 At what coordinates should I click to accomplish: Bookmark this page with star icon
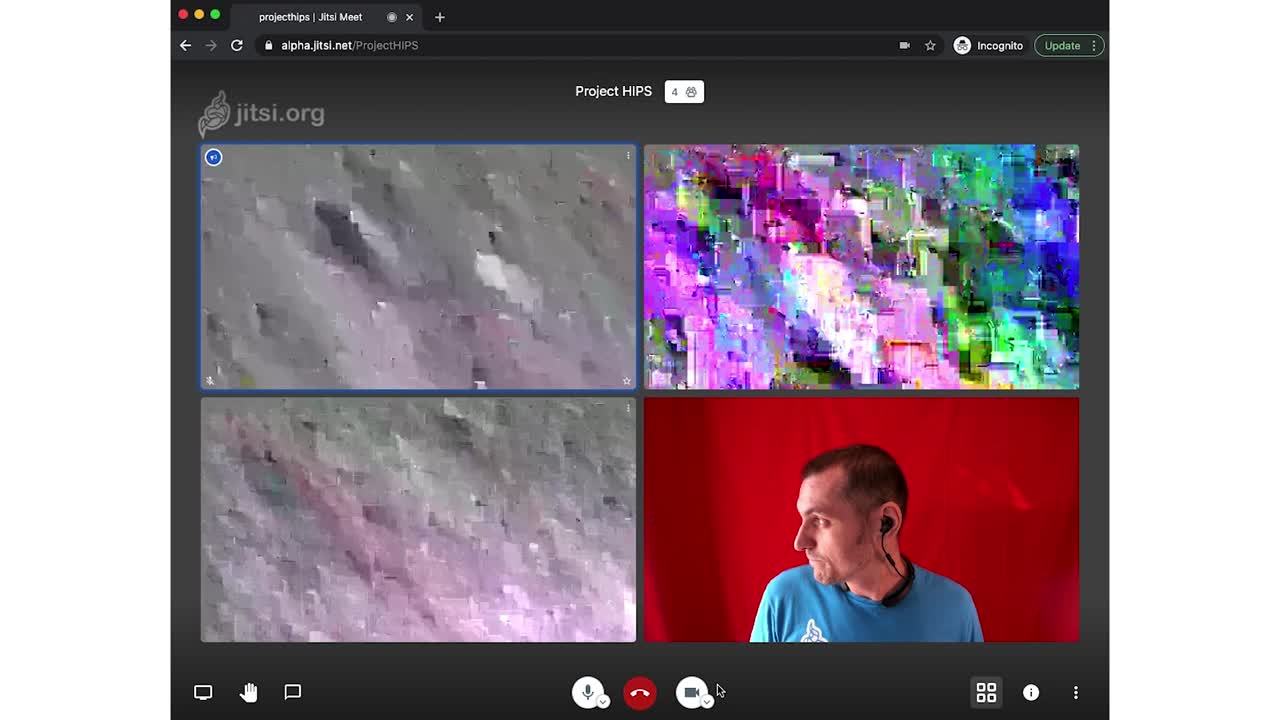coord(930,45)
